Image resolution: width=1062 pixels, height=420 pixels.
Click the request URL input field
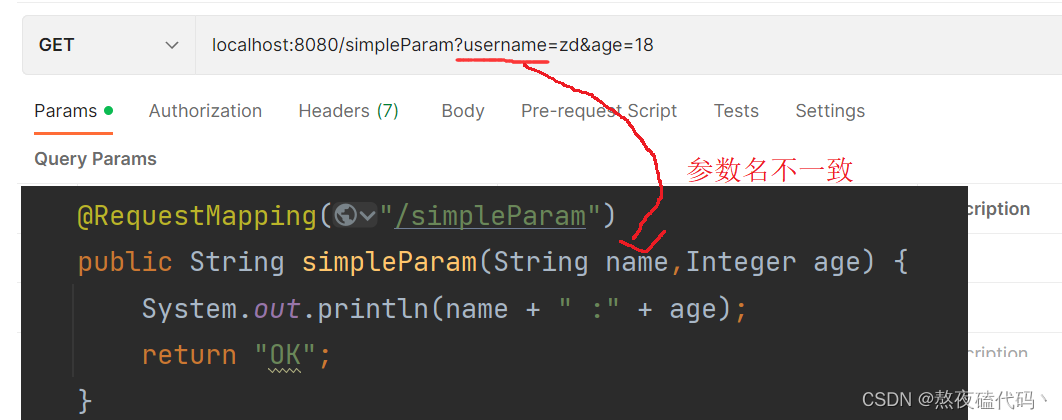click(x=629, y=45)
